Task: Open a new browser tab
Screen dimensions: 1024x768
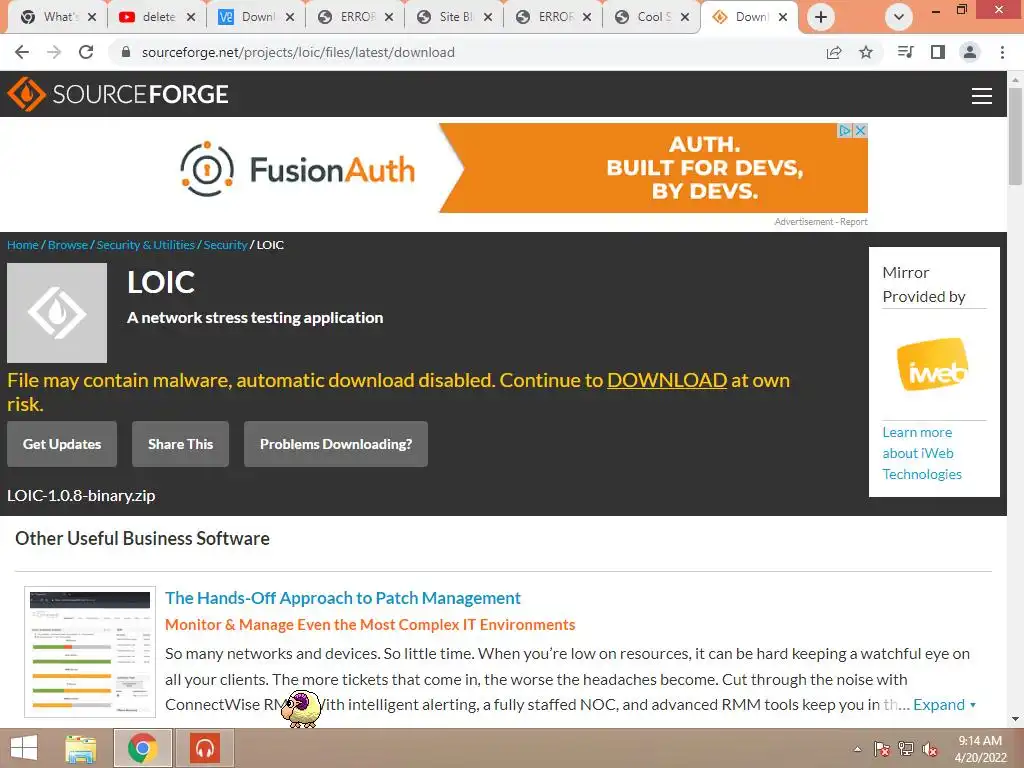Action: click(821, 17)
